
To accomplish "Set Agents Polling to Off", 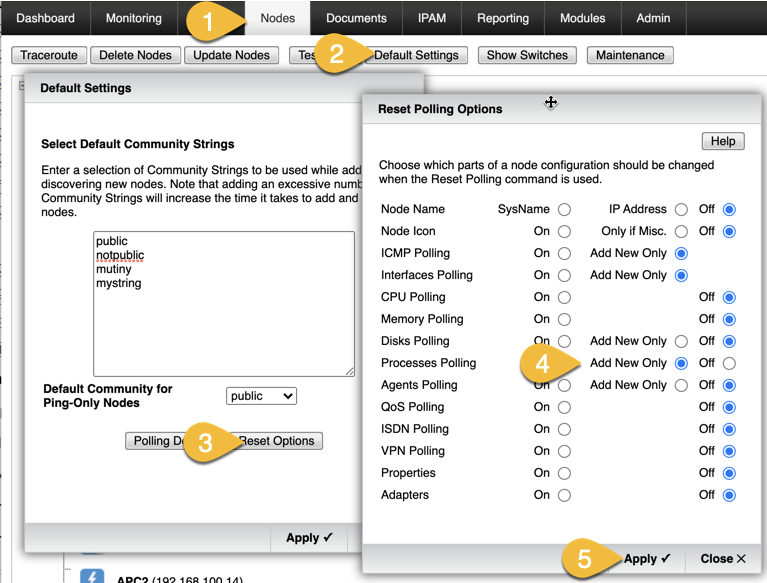I will pyautogui.click(x=729, y=385).
